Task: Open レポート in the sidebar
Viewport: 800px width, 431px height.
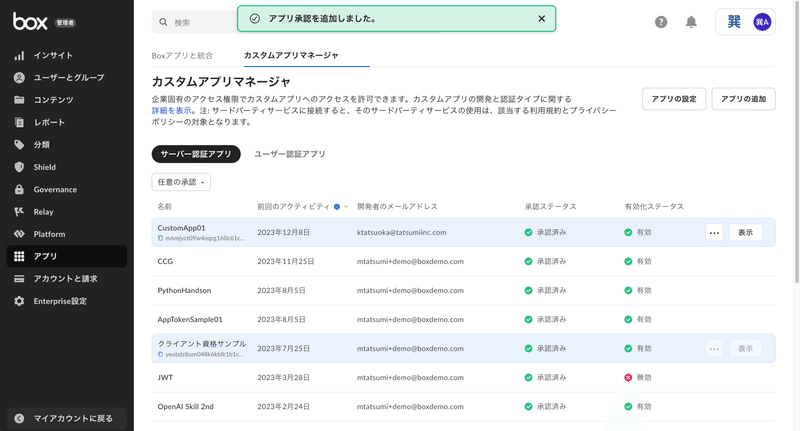Action: click(x=66, y=122)
